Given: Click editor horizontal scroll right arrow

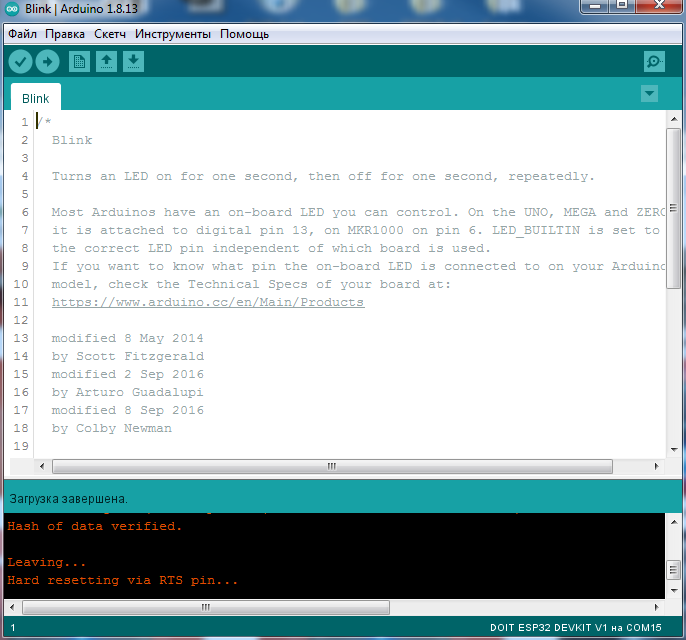Looking at the screenshot, I should coord(656,466).
